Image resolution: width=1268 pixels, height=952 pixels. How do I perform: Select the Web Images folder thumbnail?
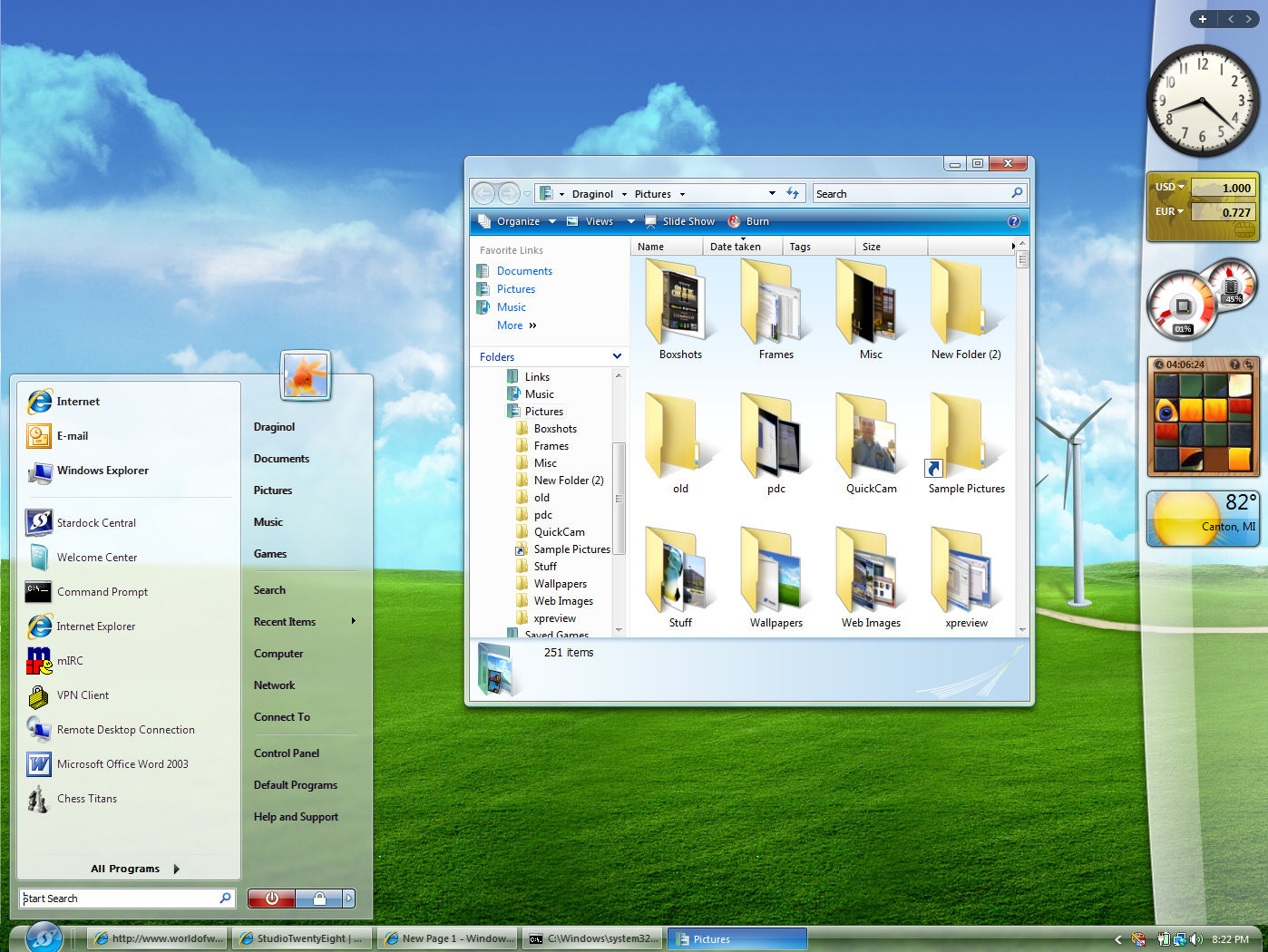[871, 578]
